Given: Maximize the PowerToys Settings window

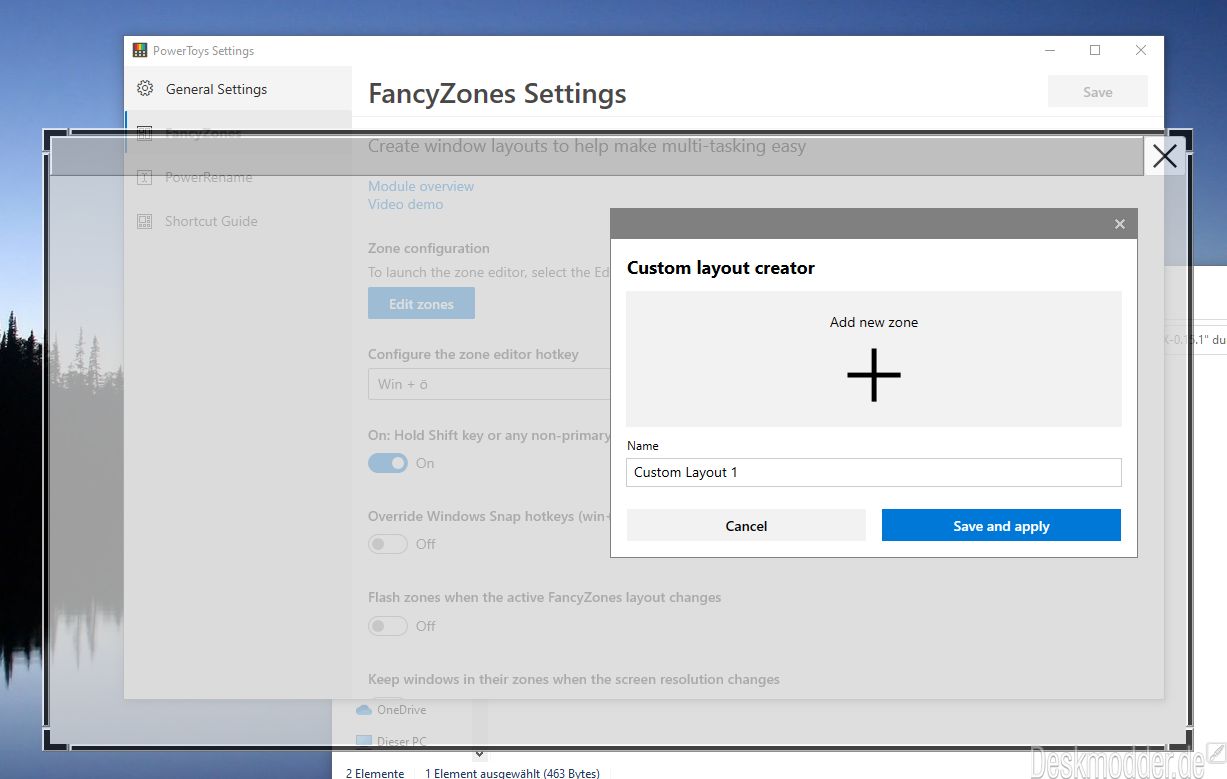Looking at the screenshot, I should (x=1095, y=50).
